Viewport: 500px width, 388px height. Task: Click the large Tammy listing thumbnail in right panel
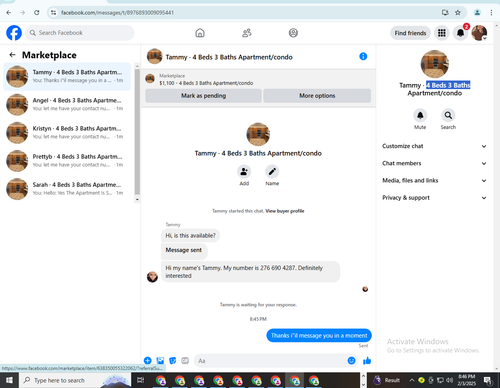point(434,64)
